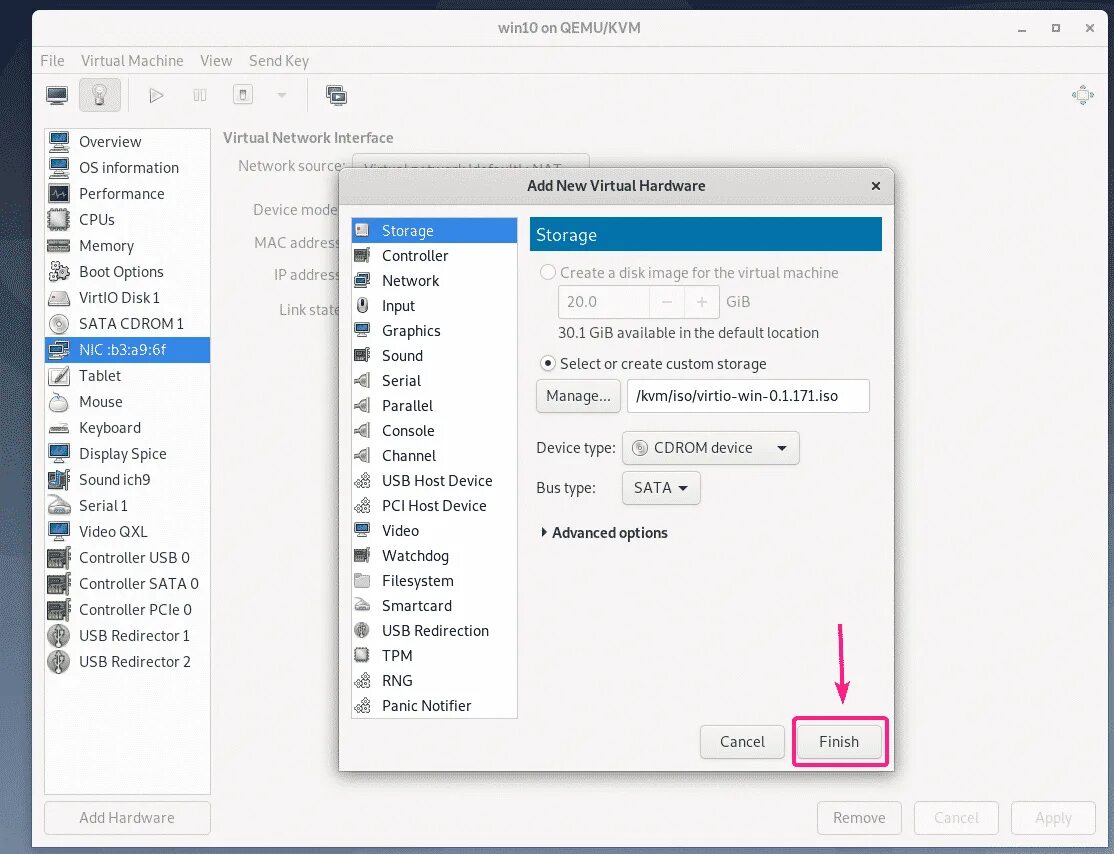Click USB Host Device icon

(362, 480)
